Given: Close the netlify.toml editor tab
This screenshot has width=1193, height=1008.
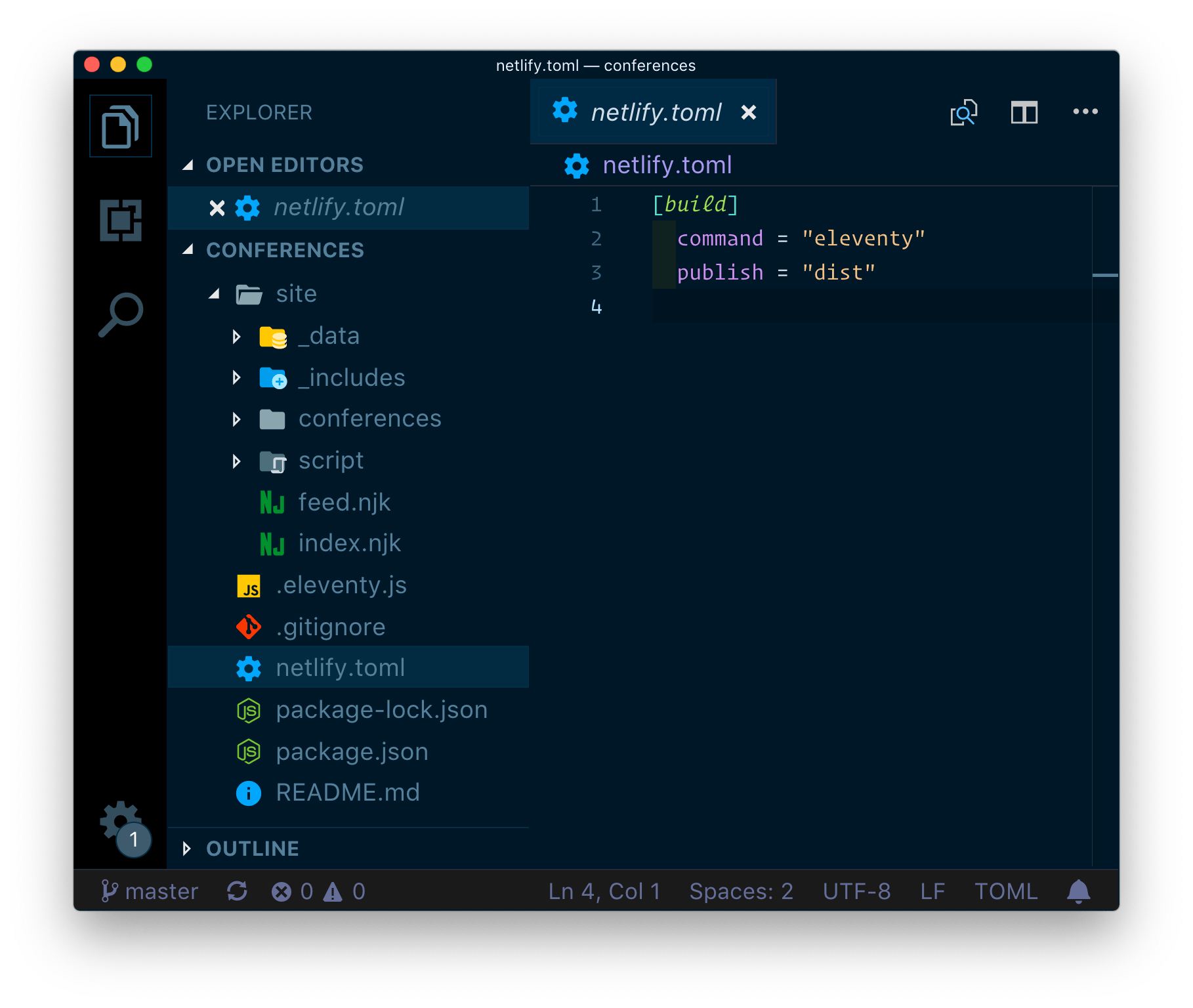Looking at the screenshot, I should (x=749, y=112).
